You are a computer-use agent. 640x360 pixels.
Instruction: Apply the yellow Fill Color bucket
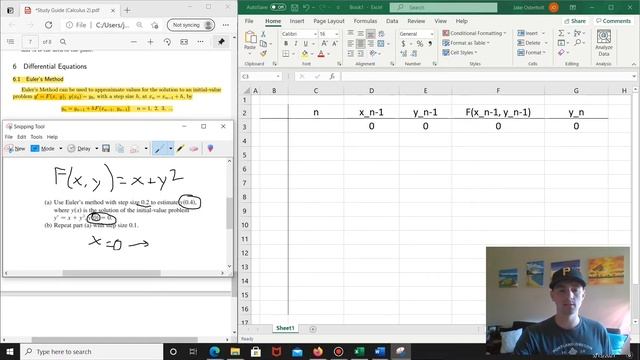coord(304,53)
